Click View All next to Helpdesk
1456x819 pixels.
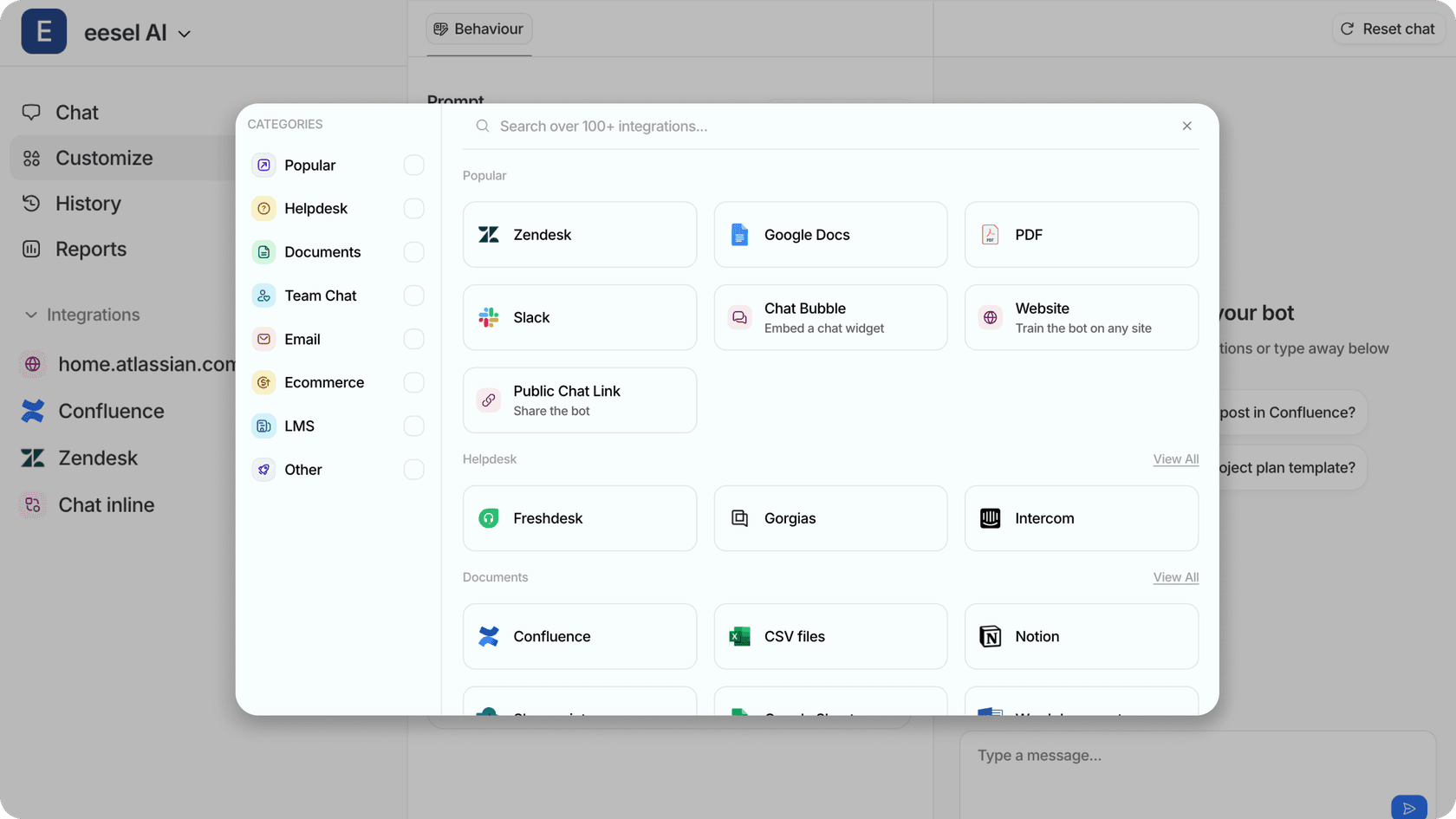click(1175, 458)
